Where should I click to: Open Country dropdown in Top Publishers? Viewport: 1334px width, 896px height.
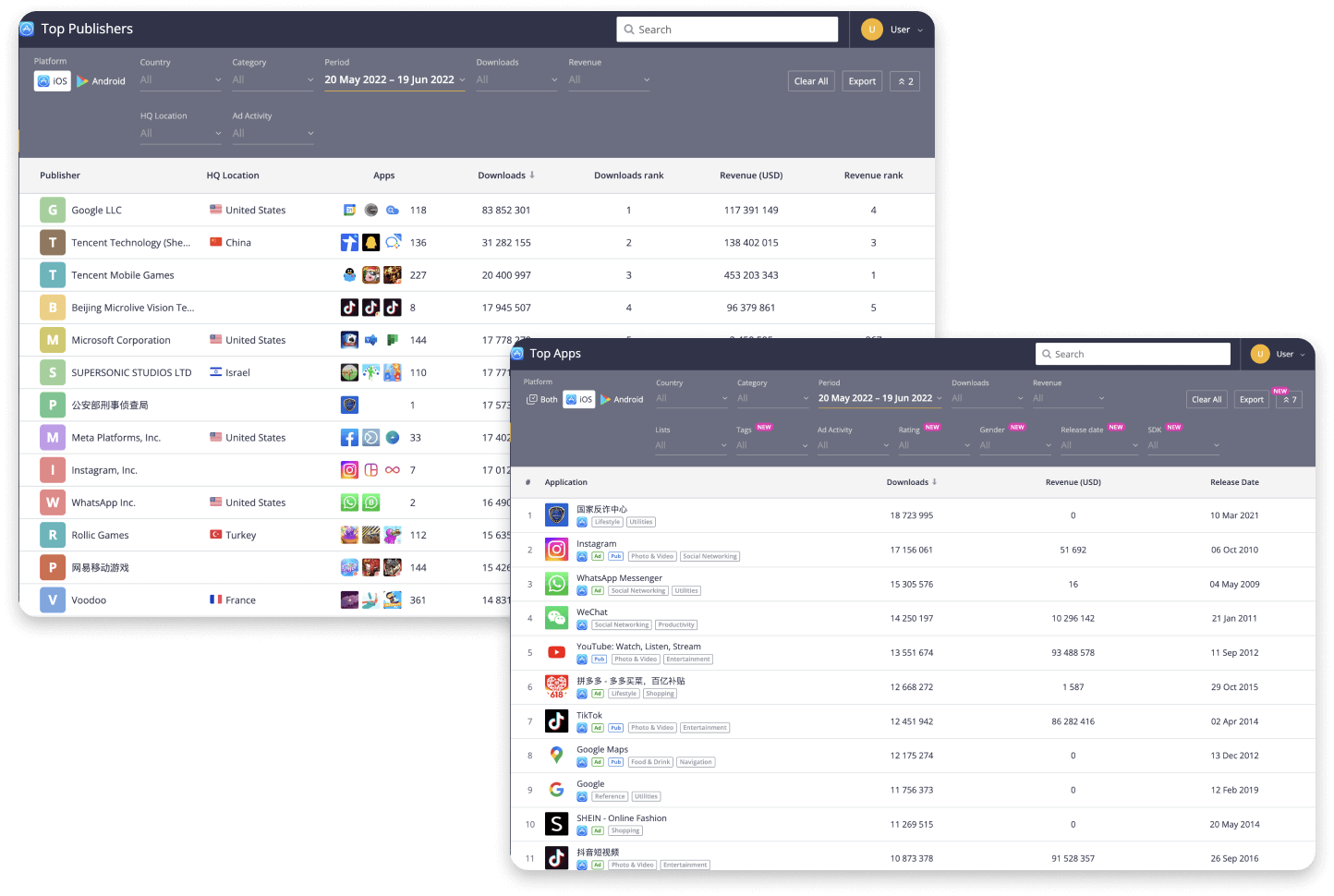181,80
